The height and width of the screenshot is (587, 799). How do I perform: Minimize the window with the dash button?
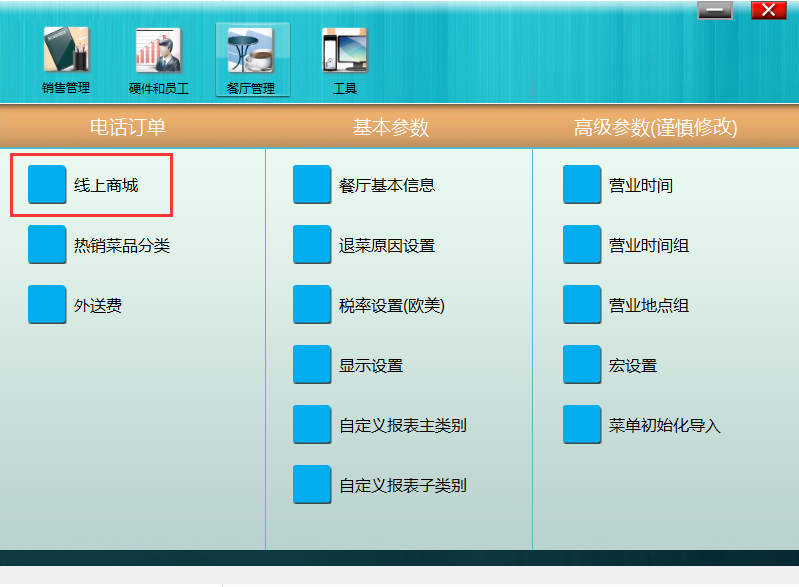[715, 10]
